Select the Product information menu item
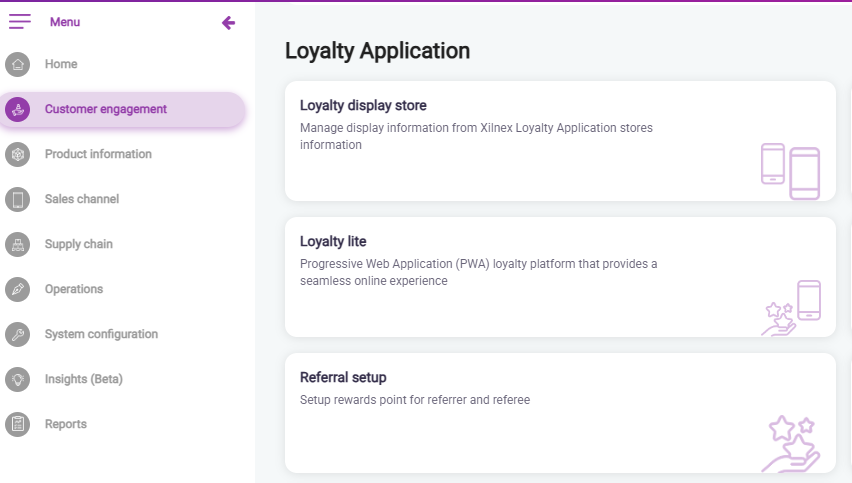The height and width of the screenshot is (483, 852). (x=98, y=154)
